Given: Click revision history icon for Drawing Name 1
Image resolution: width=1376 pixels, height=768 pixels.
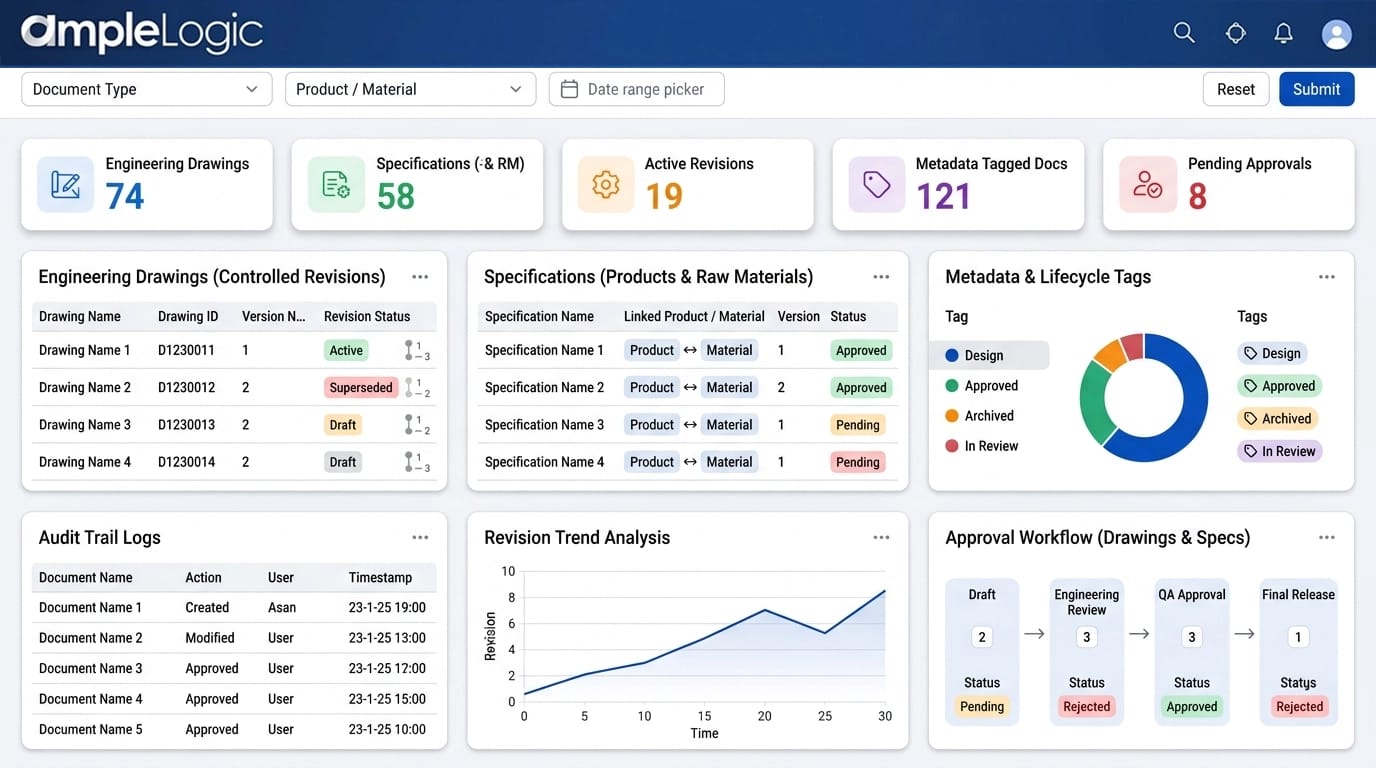Looking at the screenshot, I should 417,350.
